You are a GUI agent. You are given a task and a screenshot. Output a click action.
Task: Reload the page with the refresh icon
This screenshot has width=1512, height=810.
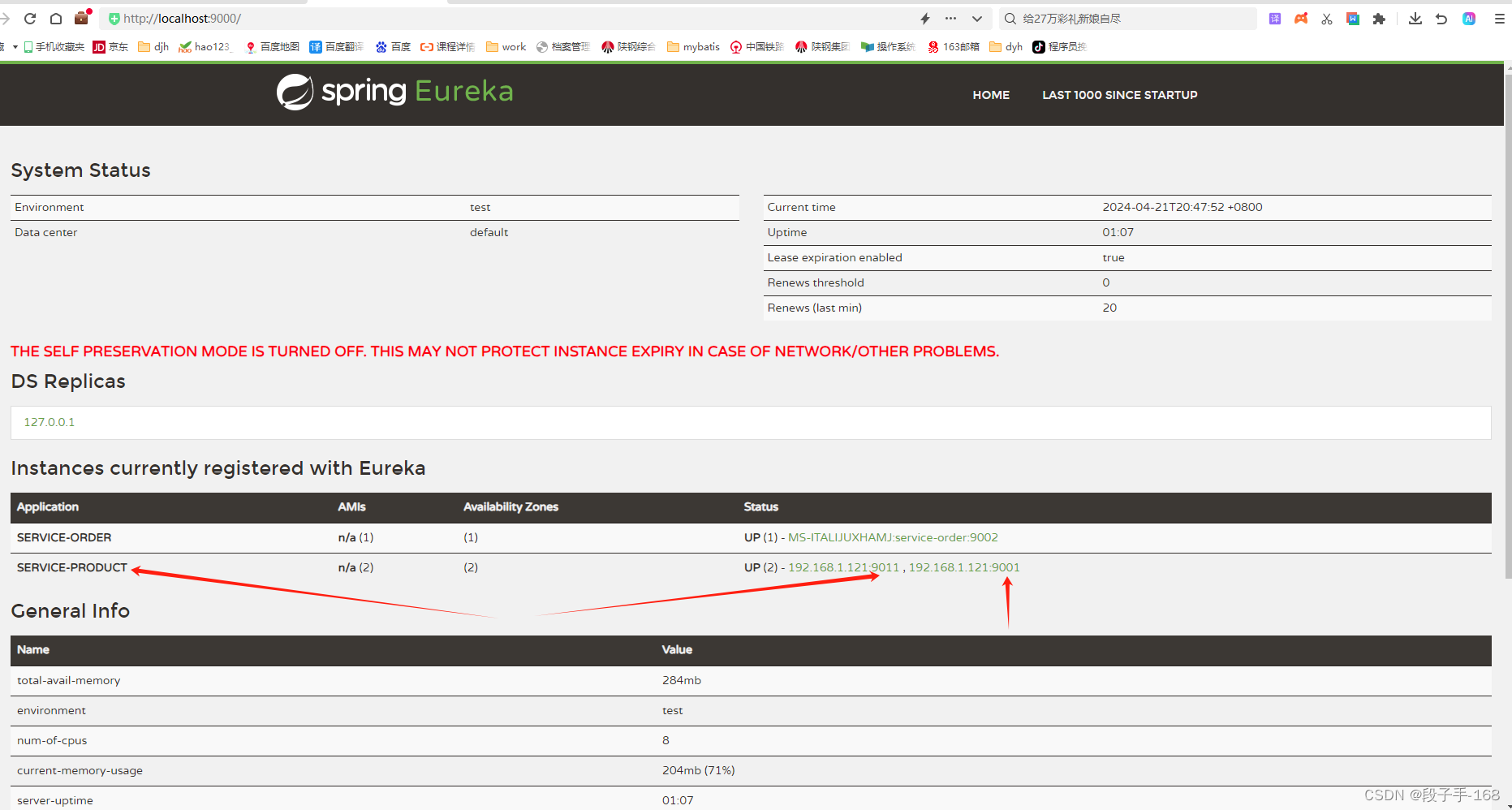(x=30, y=19)
